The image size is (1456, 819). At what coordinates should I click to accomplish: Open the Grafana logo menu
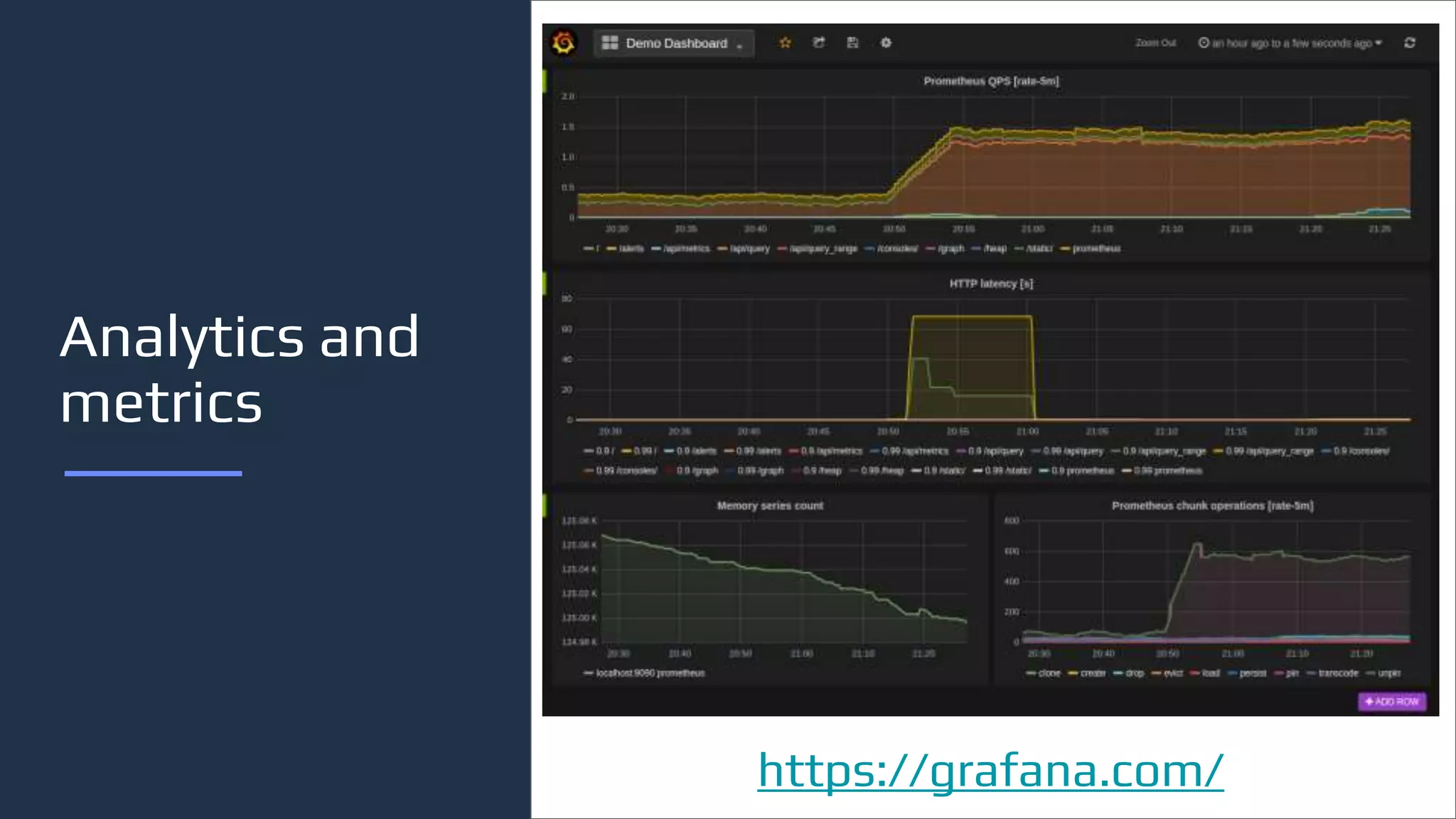pyautogui.click(x=563, y=43)
